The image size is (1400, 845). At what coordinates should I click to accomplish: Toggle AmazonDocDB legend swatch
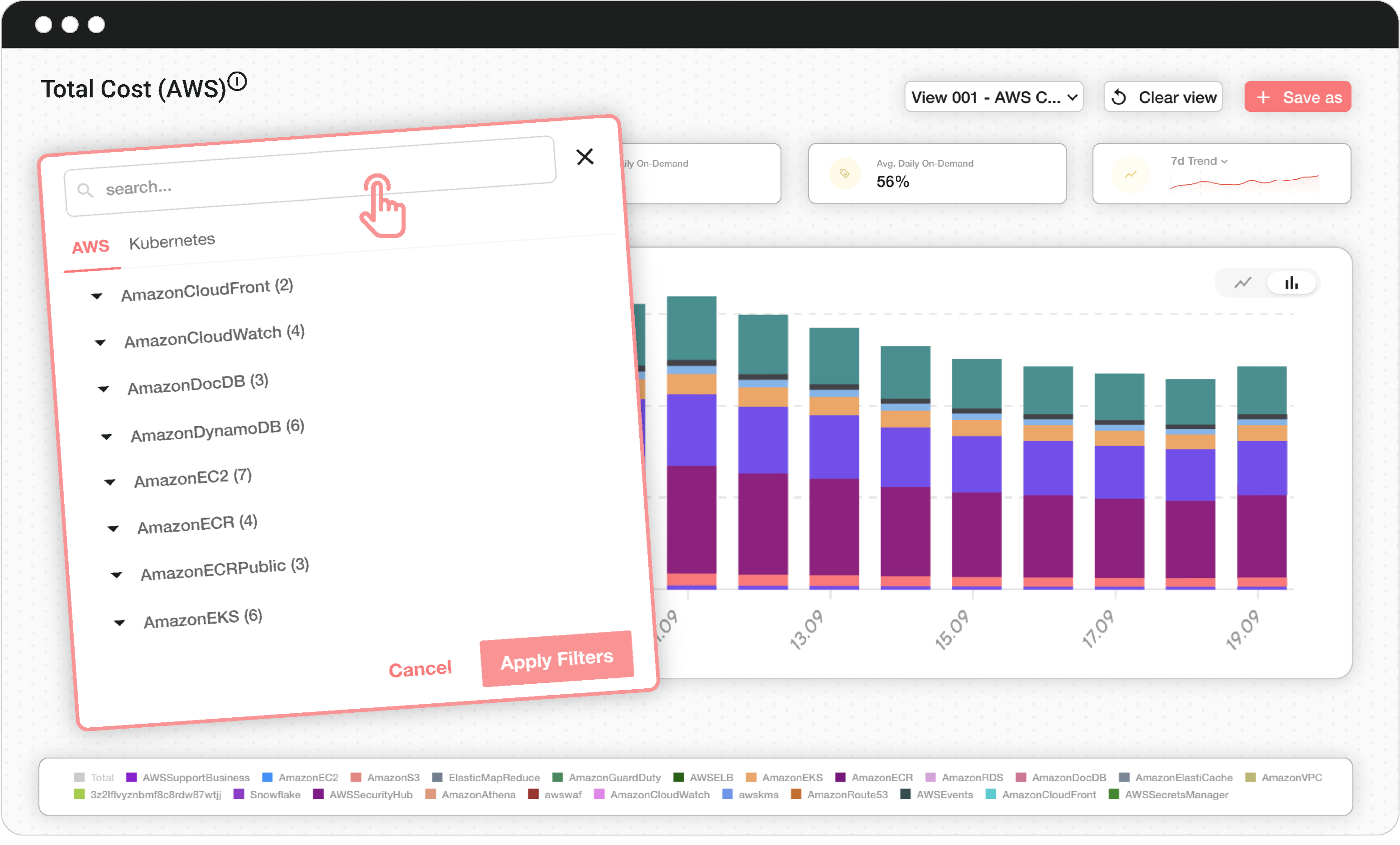click(x=1021, y=778)
